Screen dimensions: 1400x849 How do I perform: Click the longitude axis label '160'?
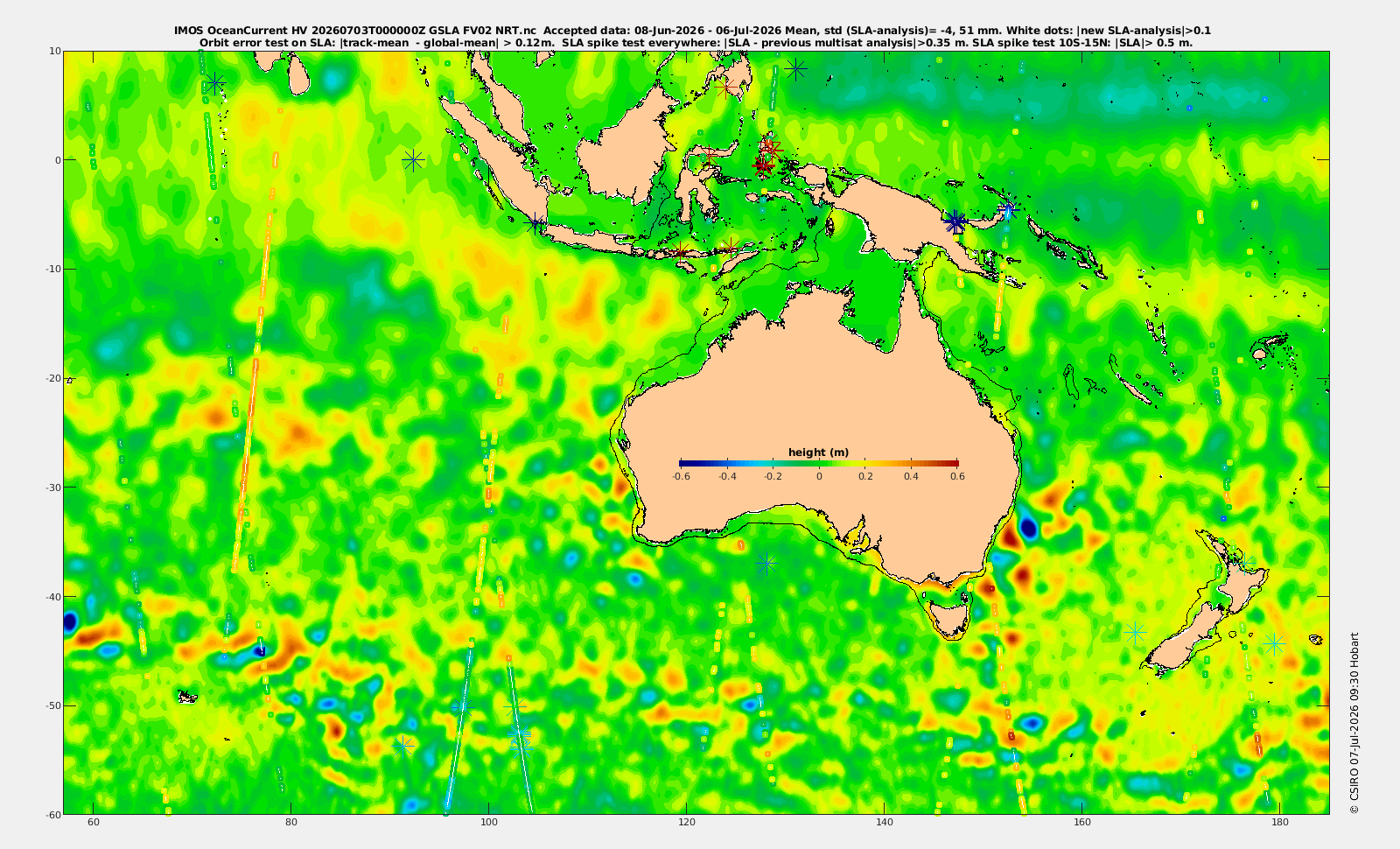coord(1082,823)
